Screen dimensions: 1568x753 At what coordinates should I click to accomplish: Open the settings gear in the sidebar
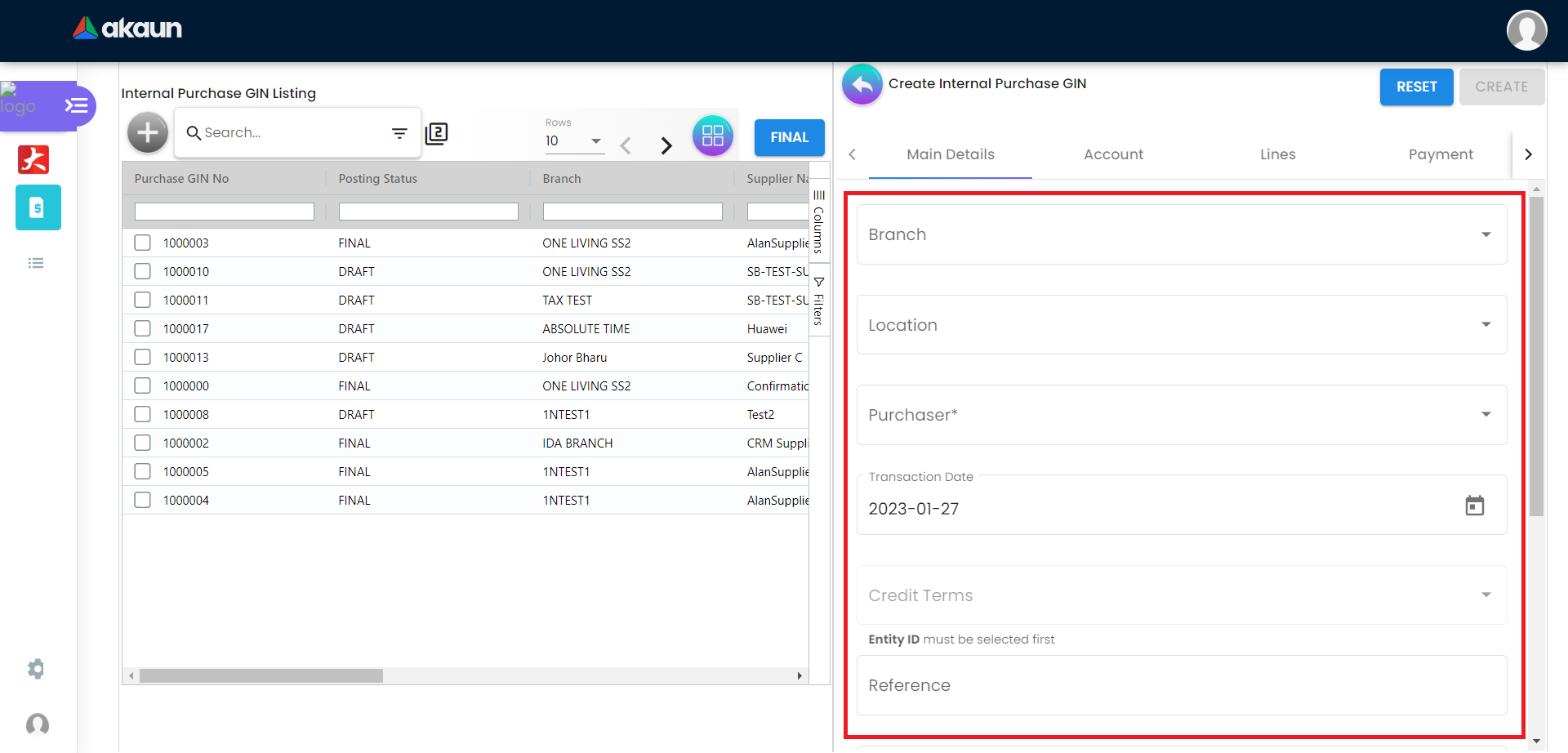[x=36, y=669]
